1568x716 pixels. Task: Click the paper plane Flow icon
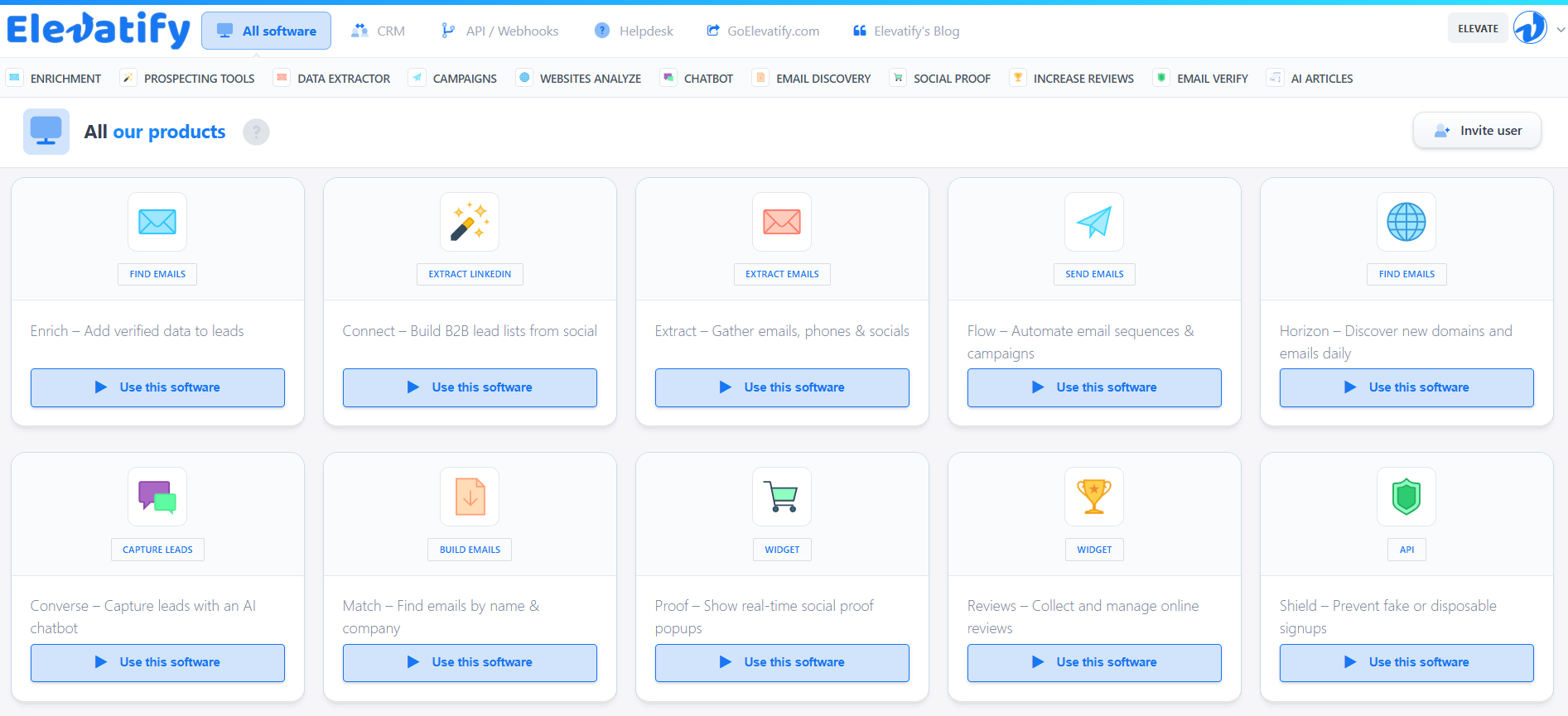click(1094, 222)
